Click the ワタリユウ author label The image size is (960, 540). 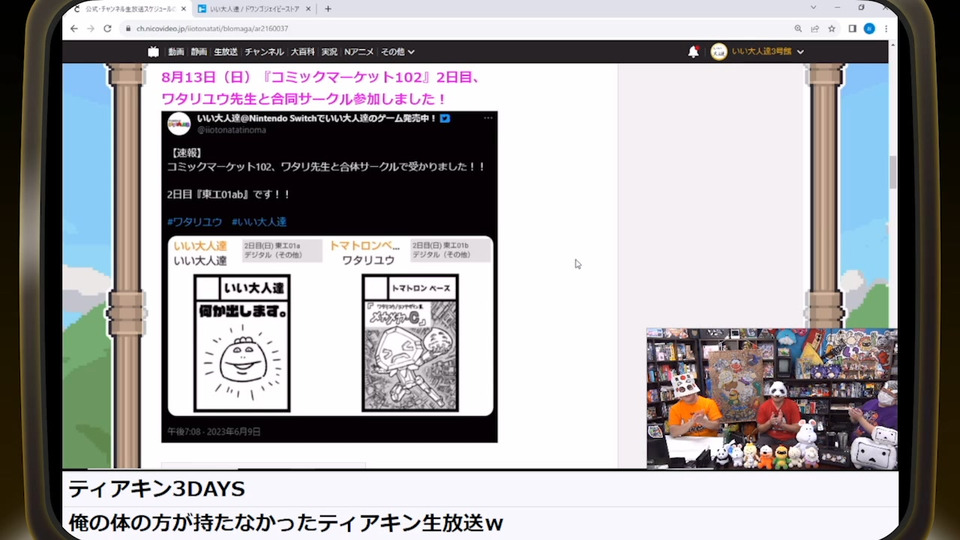point(368,260)
